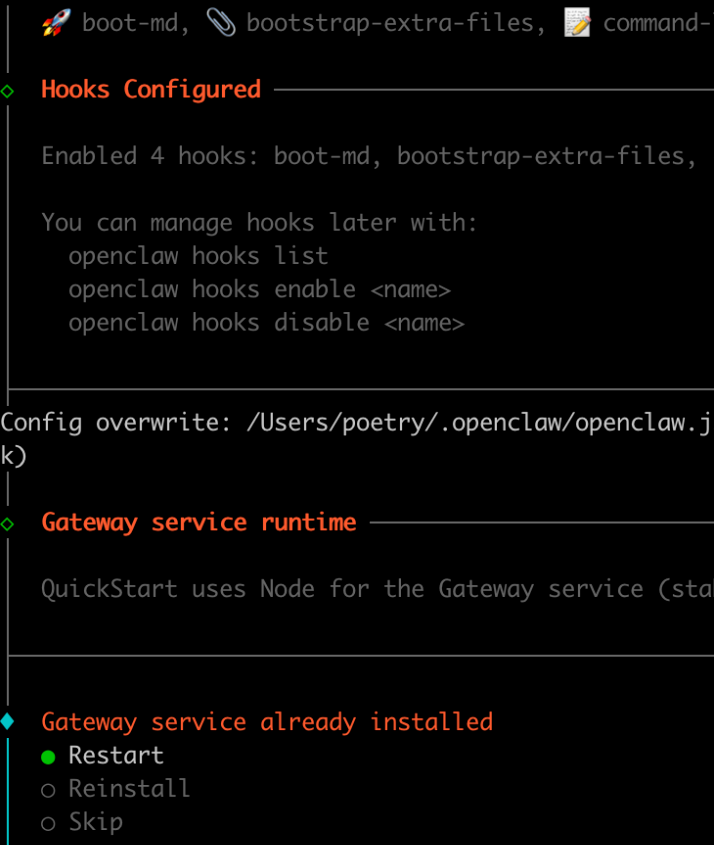714x845 pixels.
Task: Click the memo emoji before command
Action: coord(577,23)
